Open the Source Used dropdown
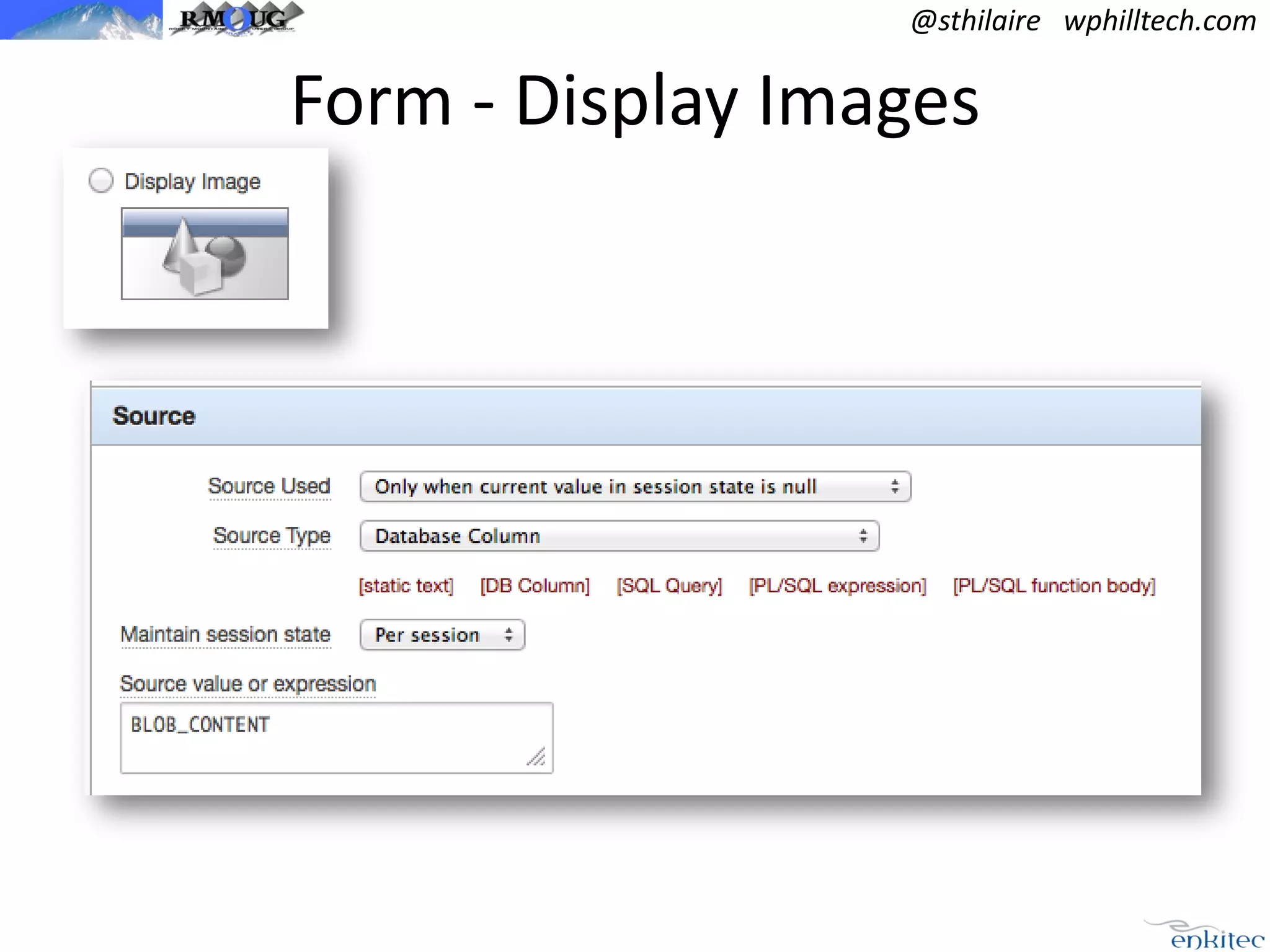 coord(635,487)
